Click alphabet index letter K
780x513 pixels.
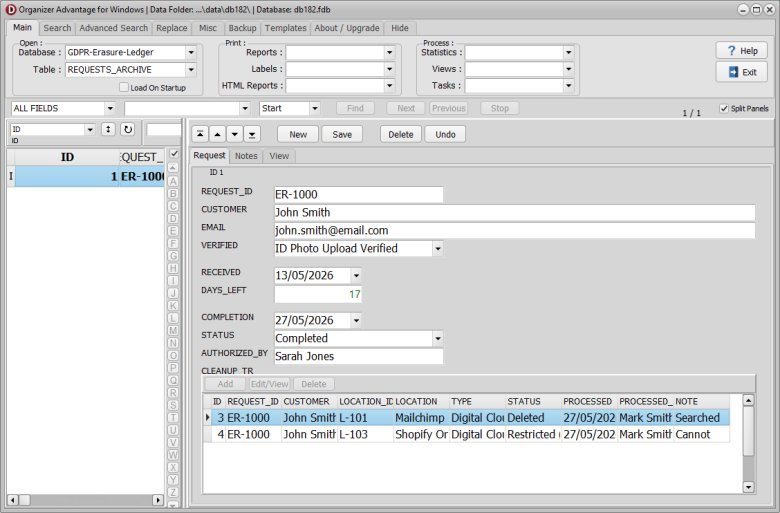pos(173,306)
